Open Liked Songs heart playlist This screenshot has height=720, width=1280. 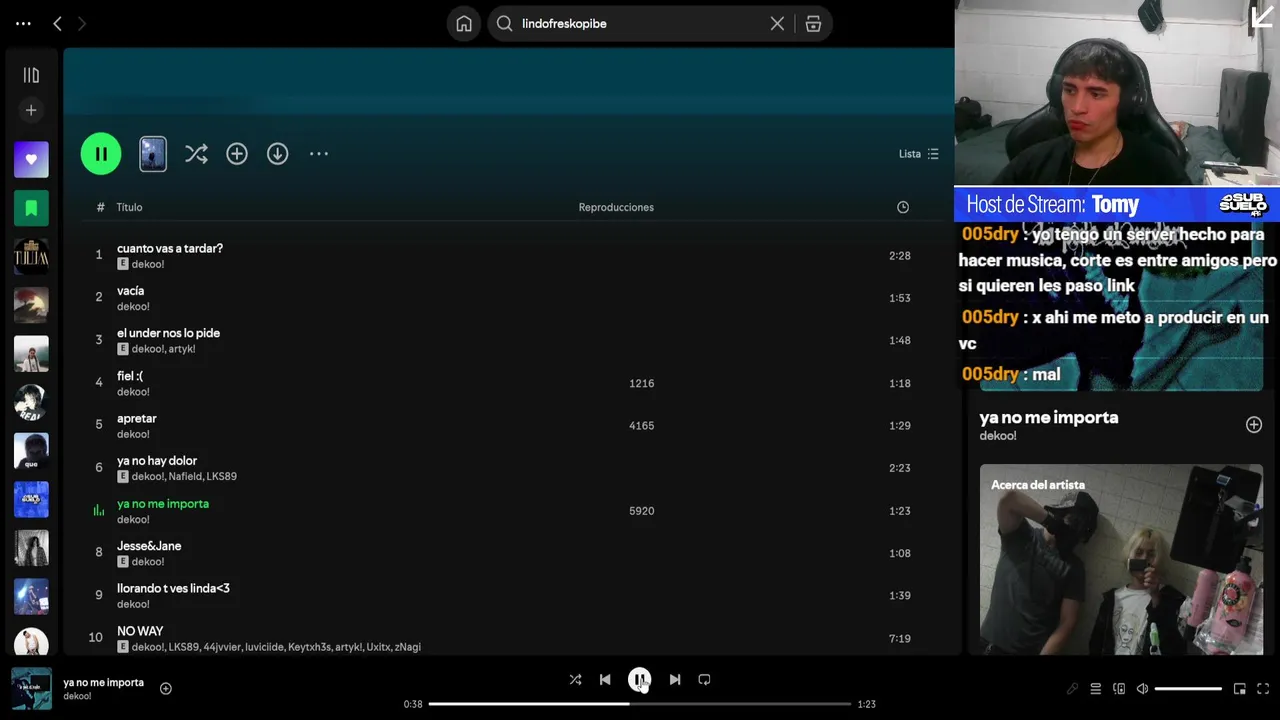(31, 159)
